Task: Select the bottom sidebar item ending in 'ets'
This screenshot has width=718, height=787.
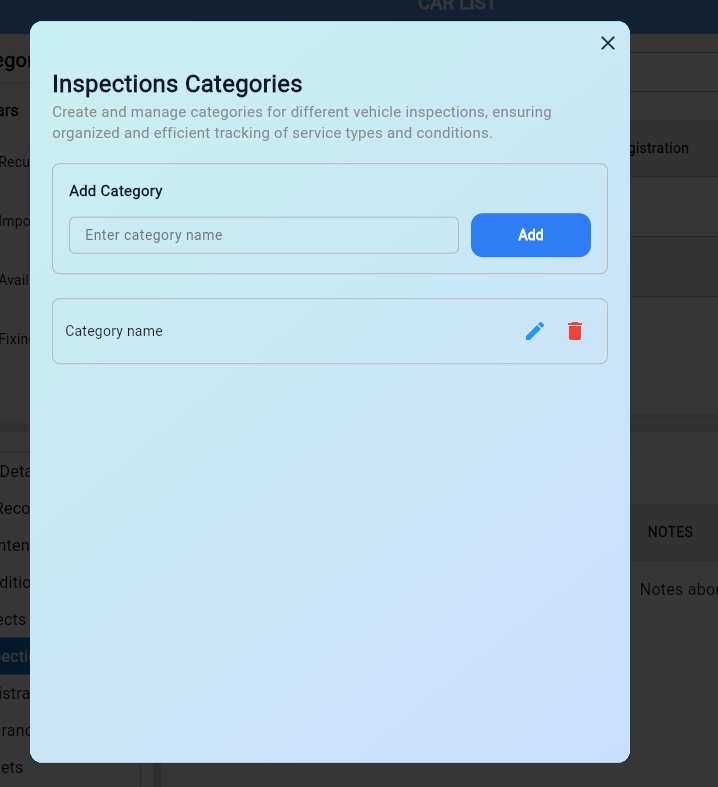Action: point(12,767)
